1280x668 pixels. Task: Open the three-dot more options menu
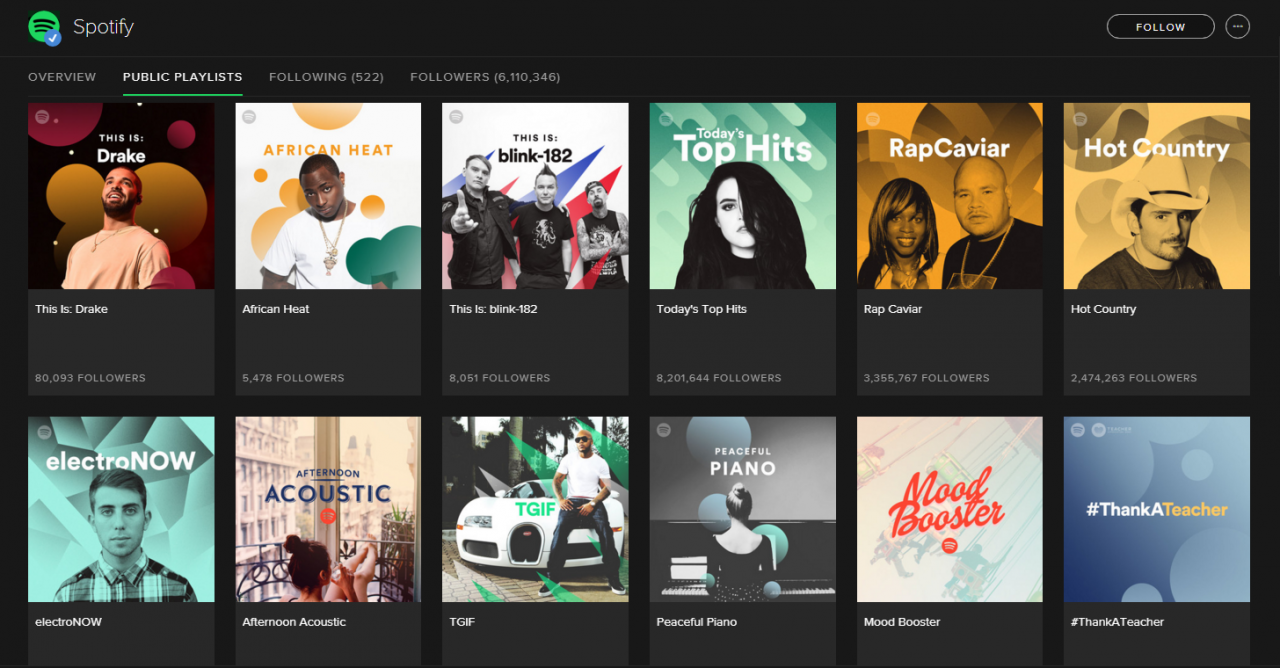[1237, 27]
